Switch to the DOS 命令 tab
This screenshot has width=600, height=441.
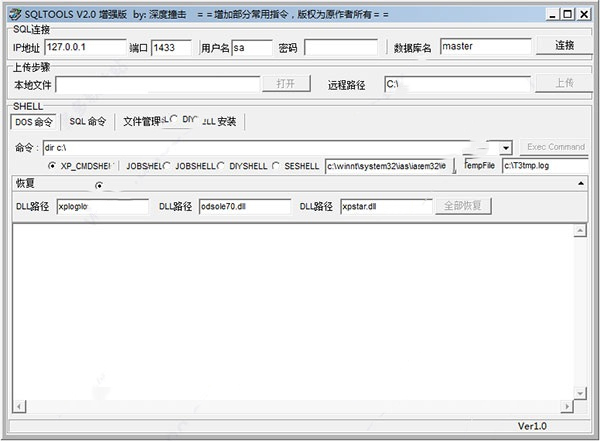tap(33, 122)
